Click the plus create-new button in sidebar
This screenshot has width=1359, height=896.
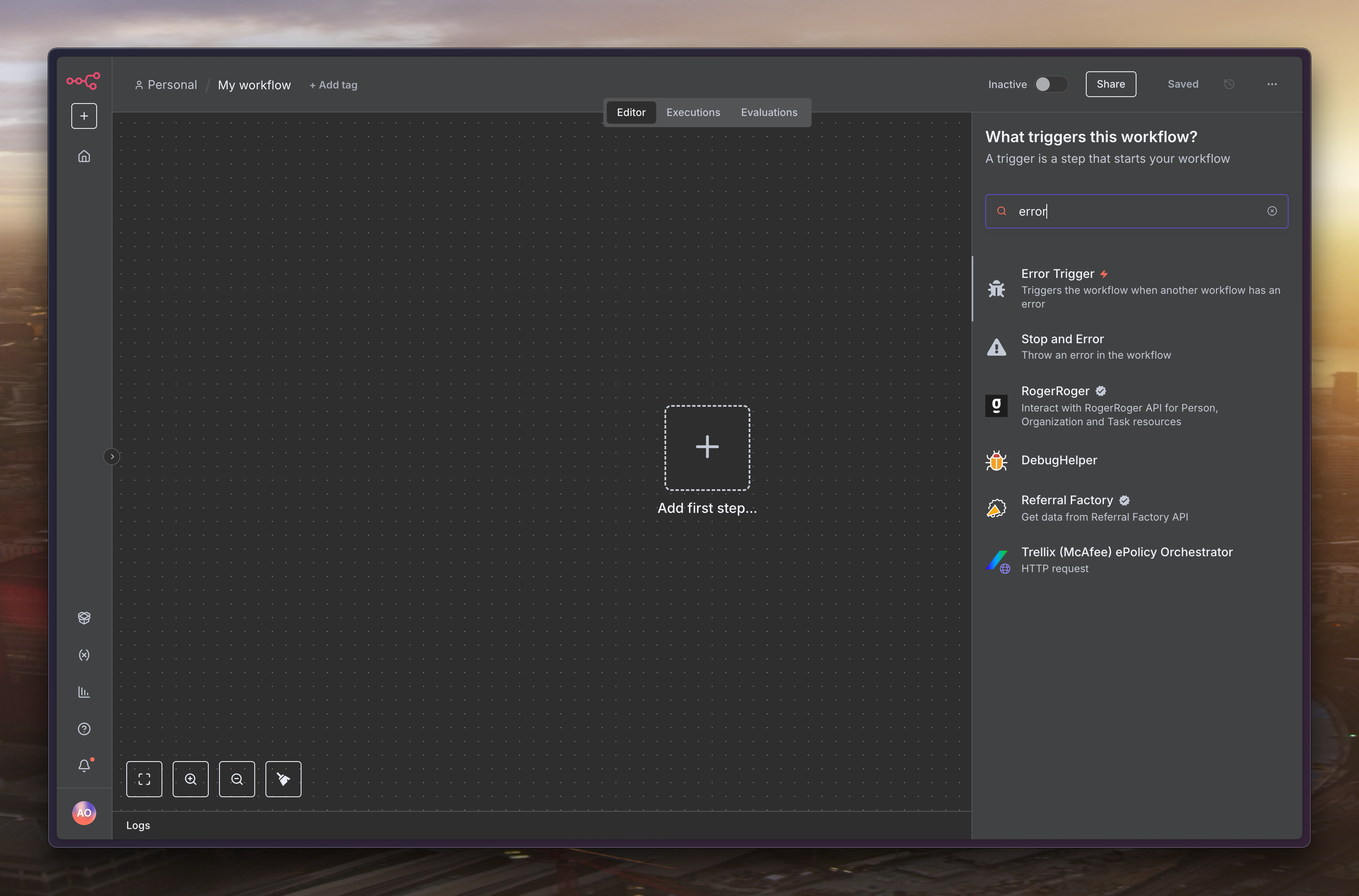pos(84,116)
